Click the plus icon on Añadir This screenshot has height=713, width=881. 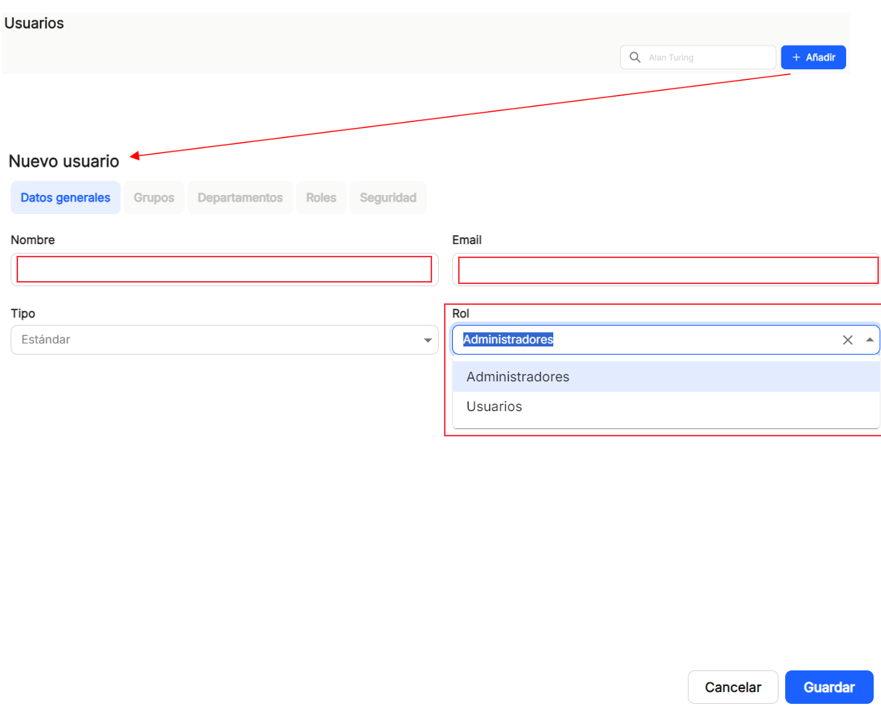pyautogui.click(x=796, y=57)
